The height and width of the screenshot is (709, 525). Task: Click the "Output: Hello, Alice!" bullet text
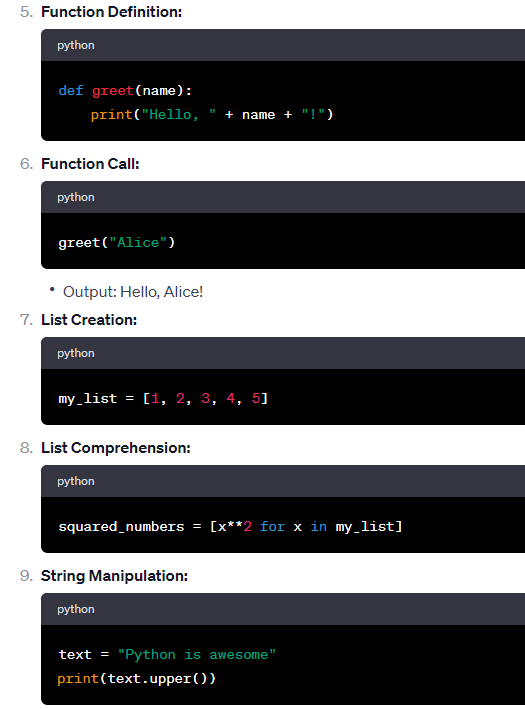pyautogui.click(x=133, y=292)
